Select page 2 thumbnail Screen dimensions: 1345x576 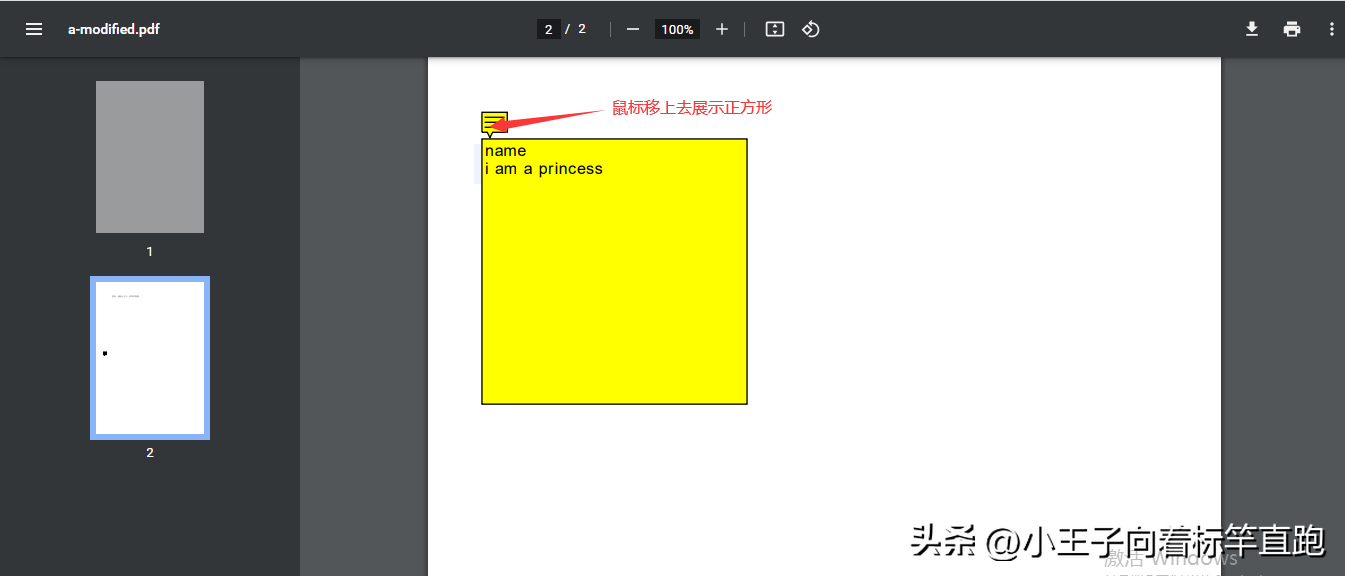150,358
